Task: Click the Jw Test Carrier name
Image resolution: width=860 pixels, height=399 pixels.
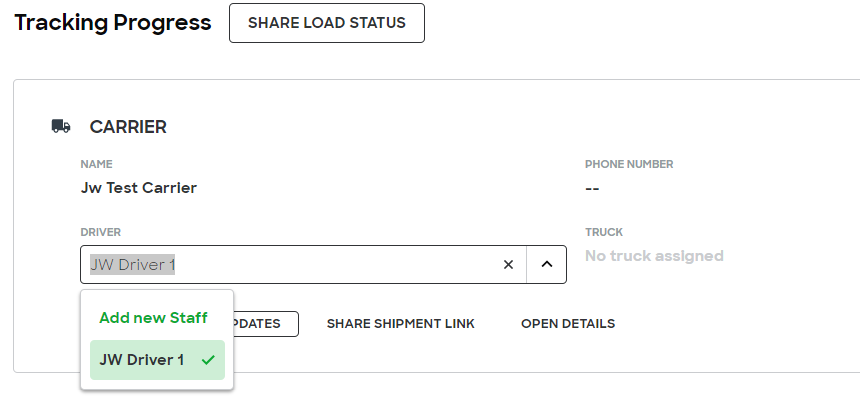Action: click(139, 188)
